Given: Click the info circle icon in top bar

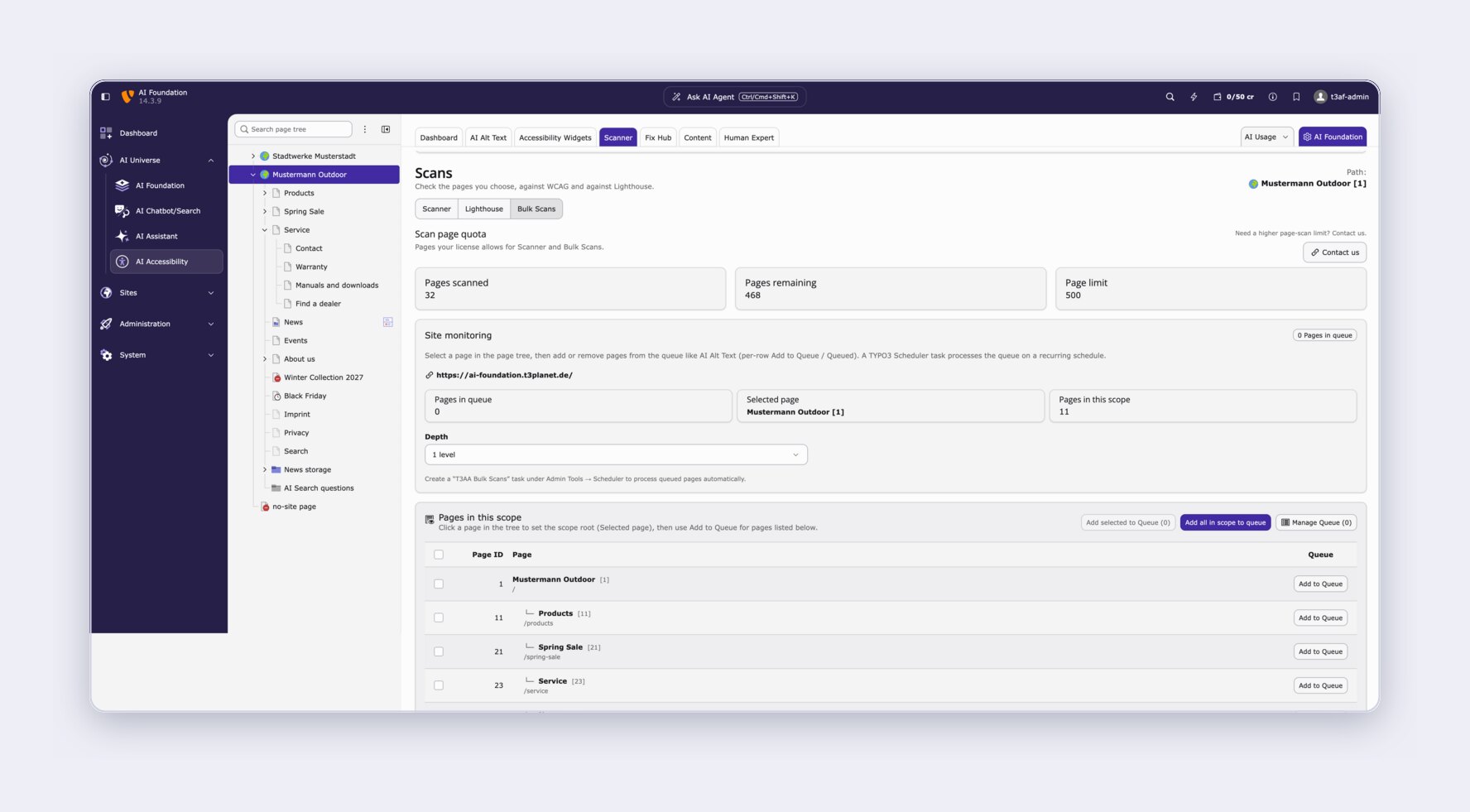Looking at the screenshot, I should 1273,97.
